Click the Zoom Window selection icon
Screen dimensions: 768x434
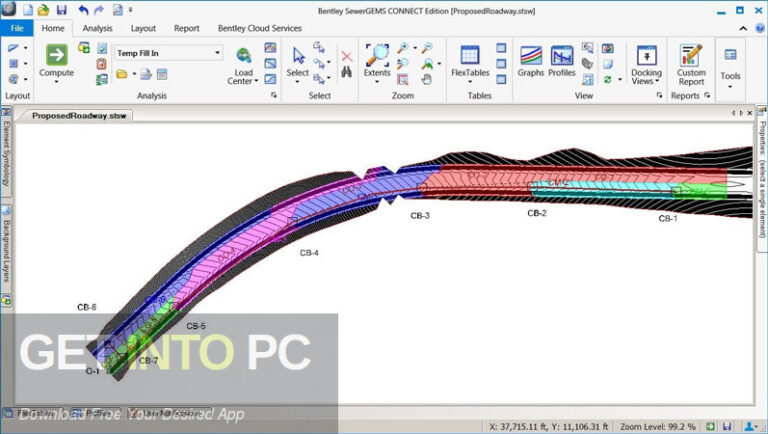coord(403,79)
